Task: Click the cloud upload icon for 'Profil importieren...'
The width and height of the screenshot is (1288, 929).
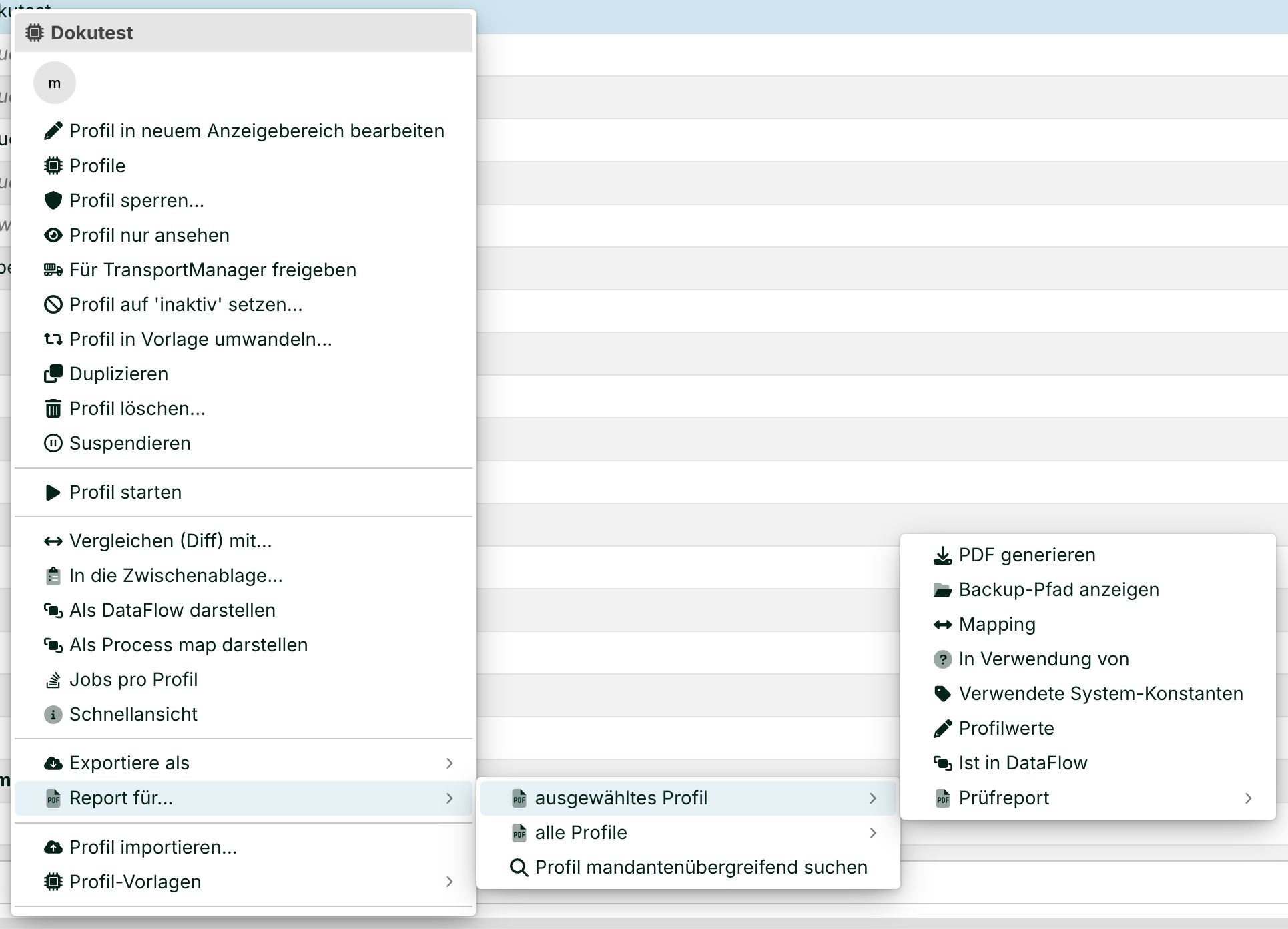Action: 53,847
